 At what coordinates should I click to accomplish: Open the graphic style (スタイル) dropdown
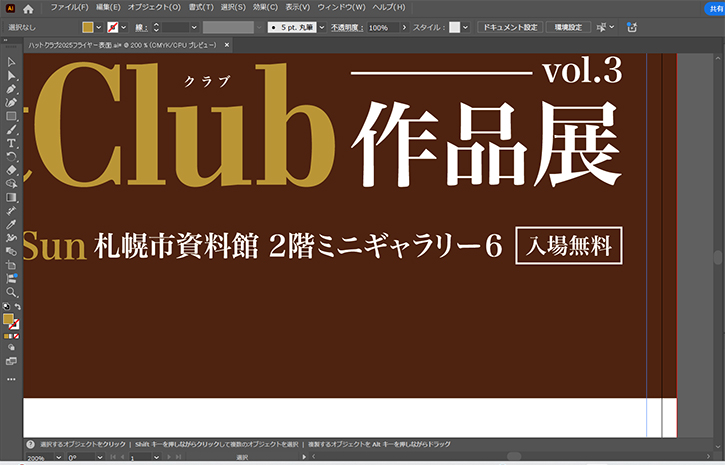(466, 27)
